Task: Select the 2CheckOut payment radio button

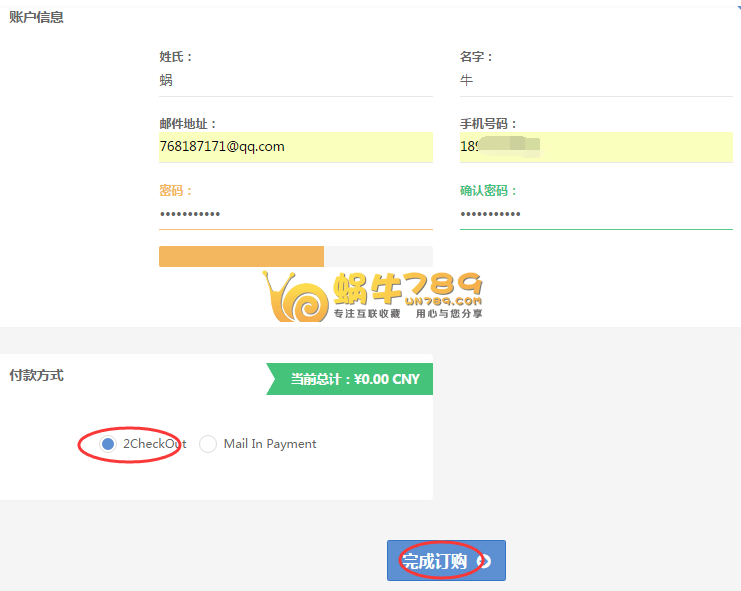Action: pyautogui.click(x=108, y=444)
